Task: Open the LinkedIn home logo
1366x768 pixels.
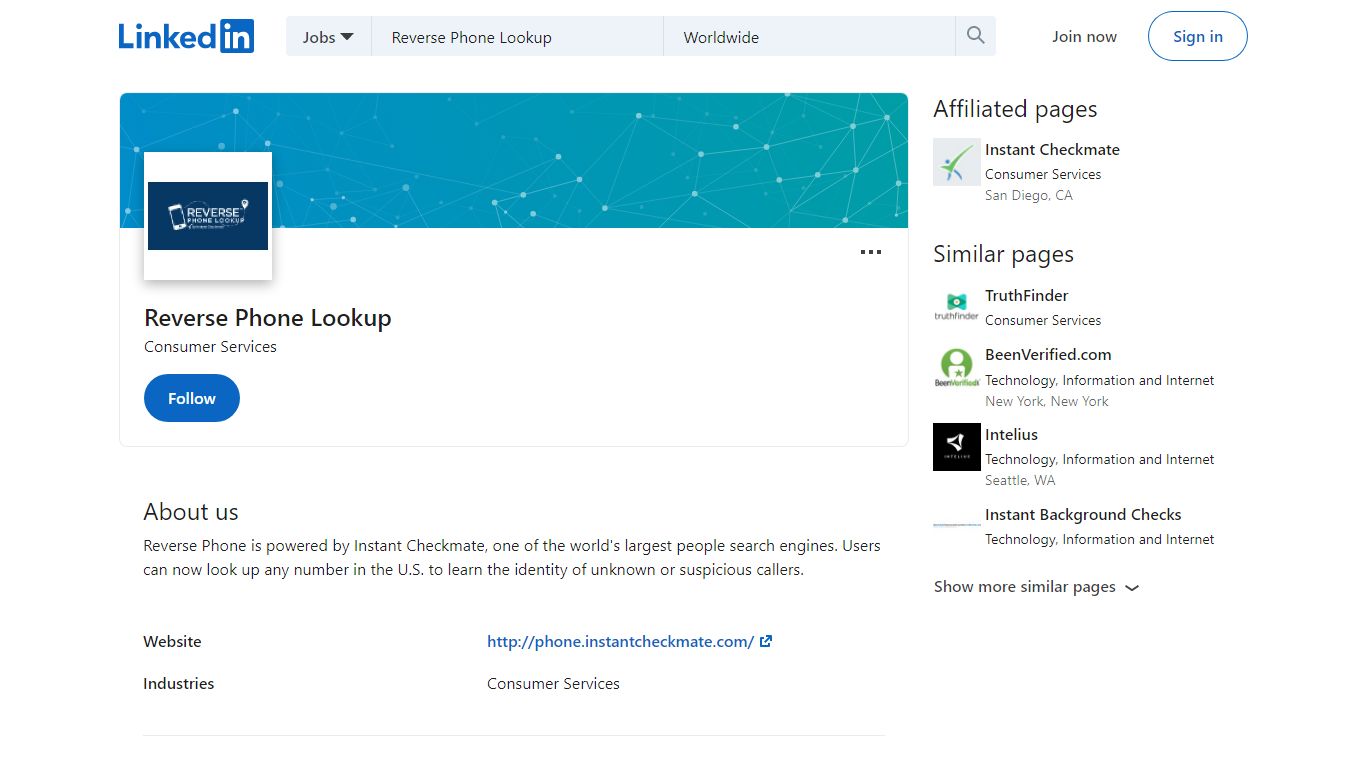Action: pyautogui.click(x=186, y=36)
